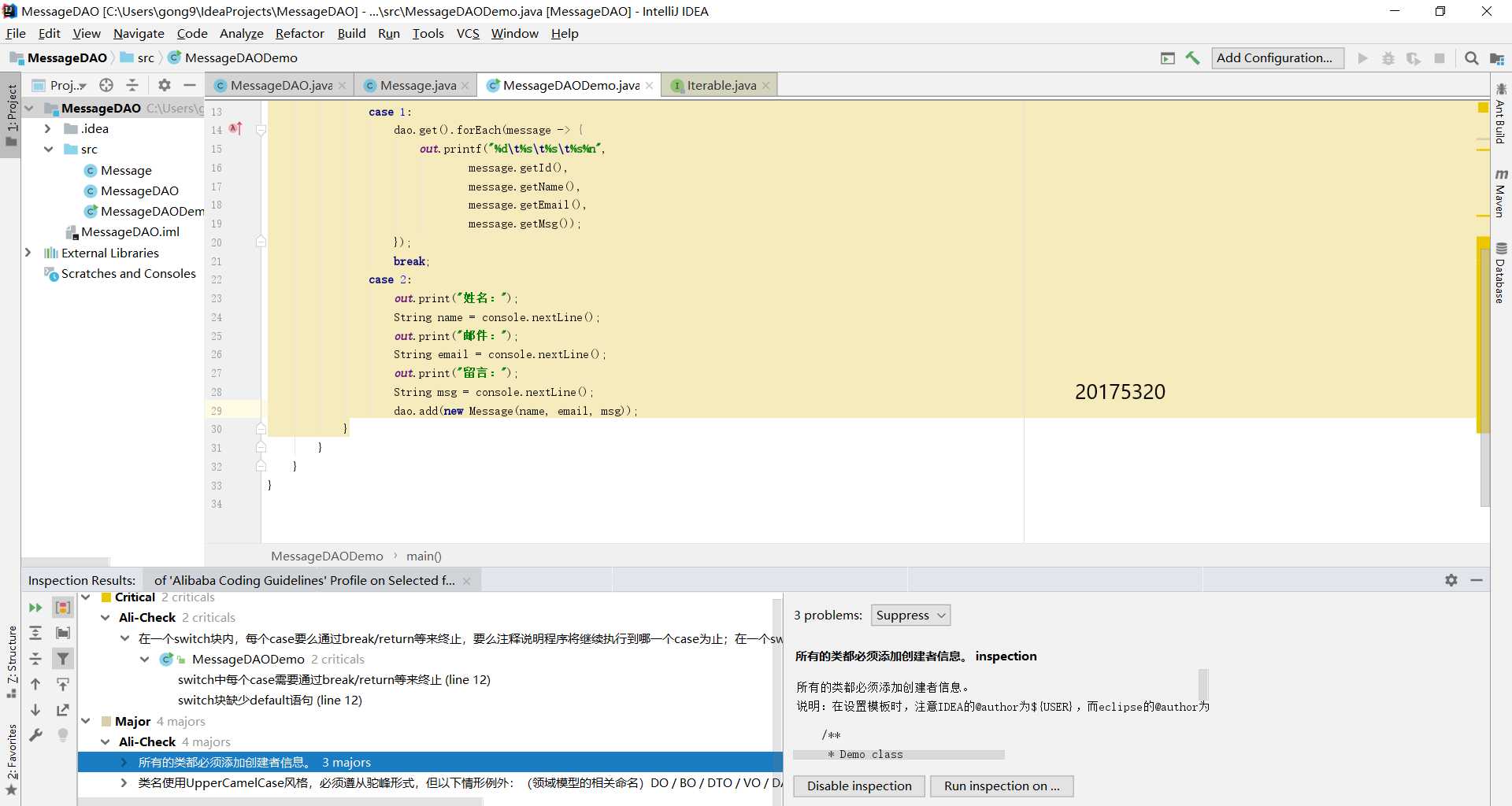The width and height of the screenshot is (1512, 806).
Task: Click the main() breadcrumb
Action: coord(424,556)
